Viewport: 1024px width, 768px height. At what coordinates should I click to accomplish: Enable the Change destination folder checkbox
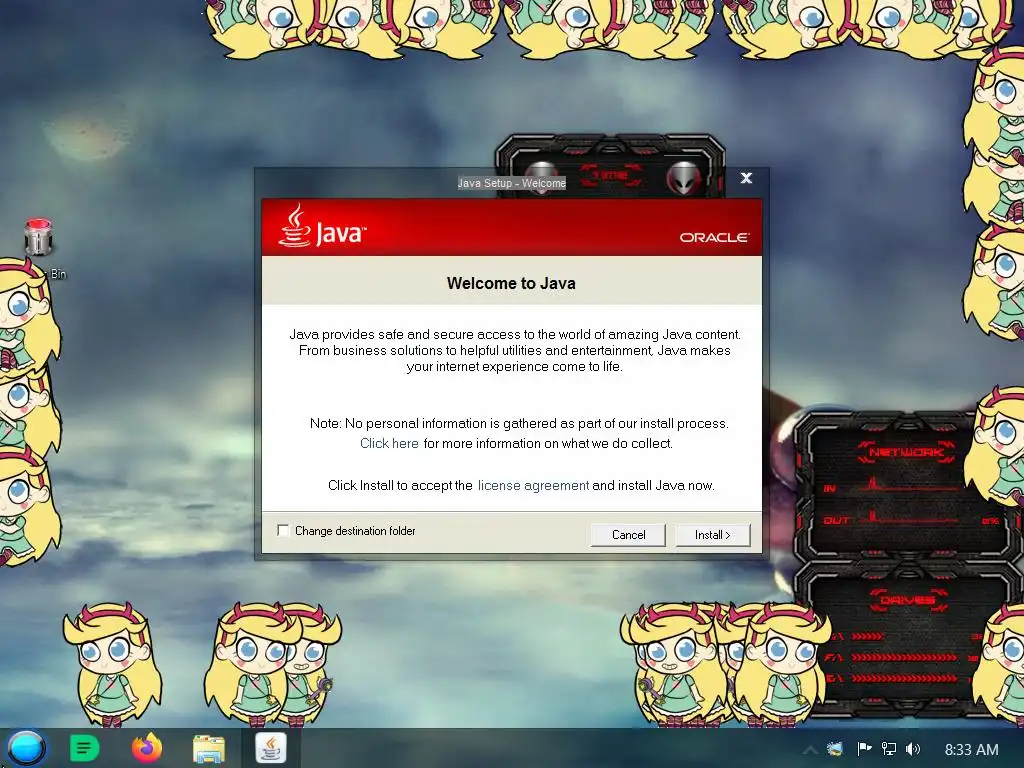pos(283,530)
